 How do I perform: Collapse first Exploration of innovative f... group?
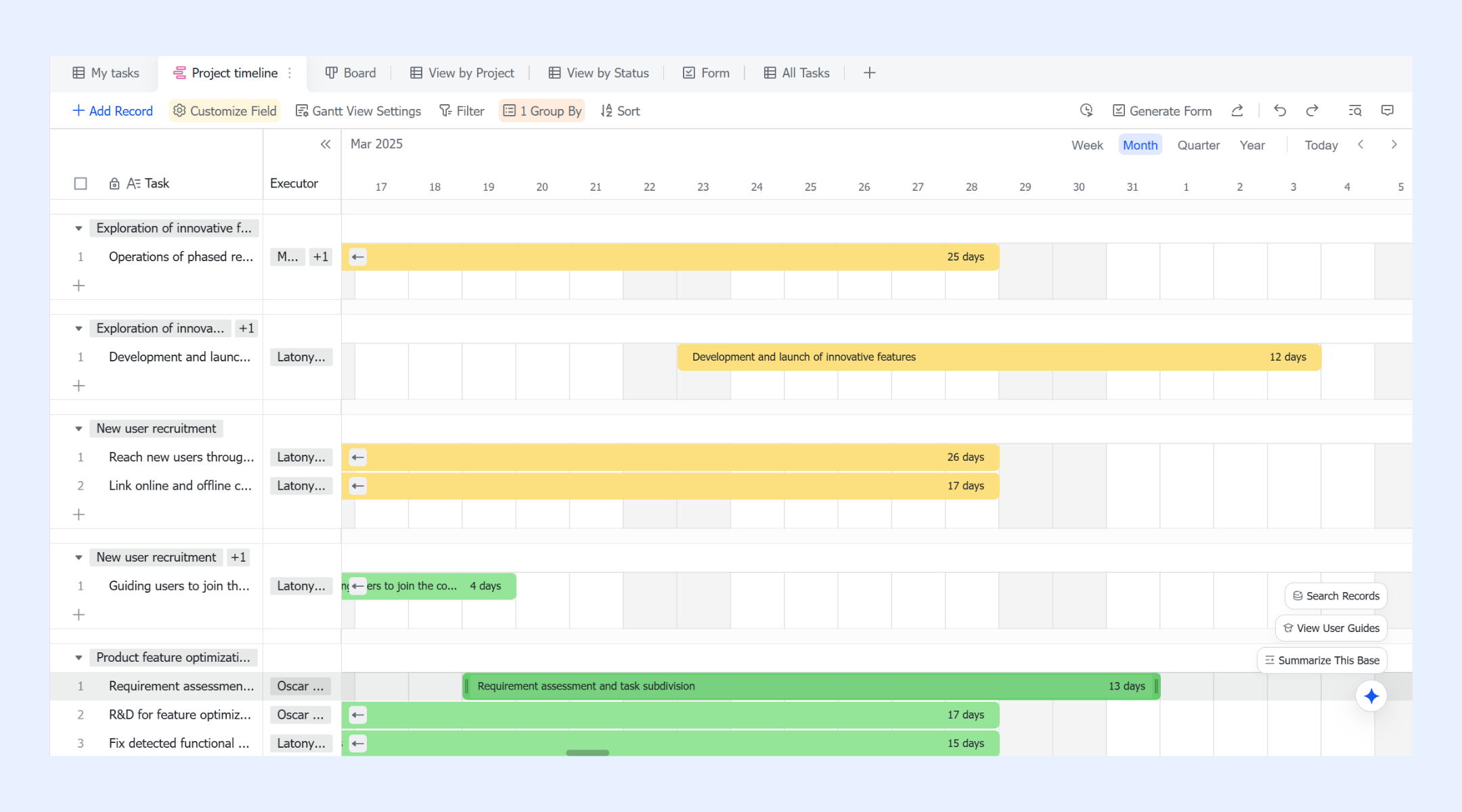[x=79, y=229]
